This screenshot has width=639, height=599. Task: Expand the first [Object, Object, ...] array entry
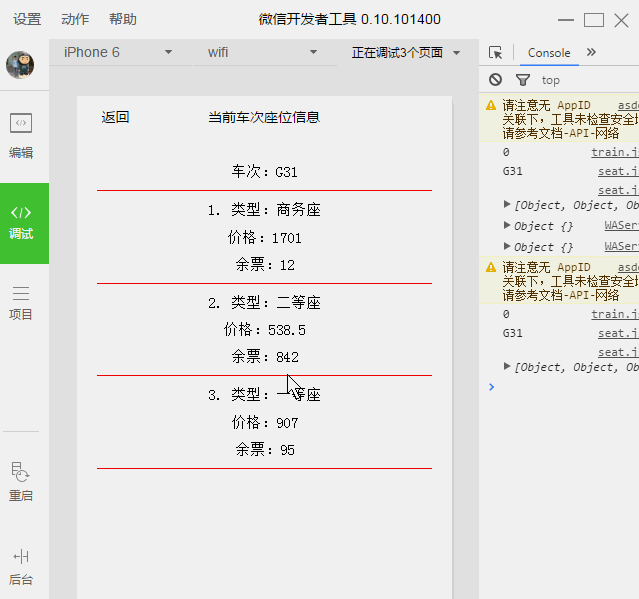click(507, 204)
